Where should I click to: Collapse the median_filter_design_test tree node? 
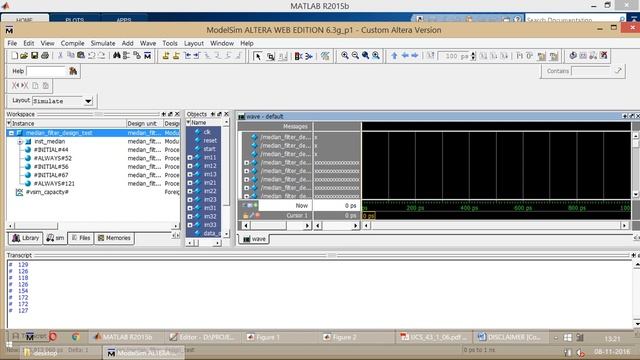click(x=11, y=133)
